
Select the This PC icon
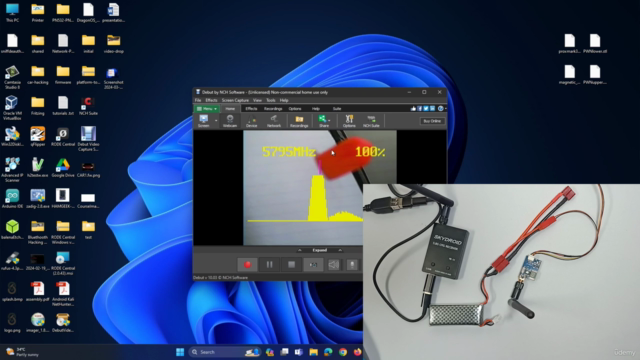(x=12, y=12)
